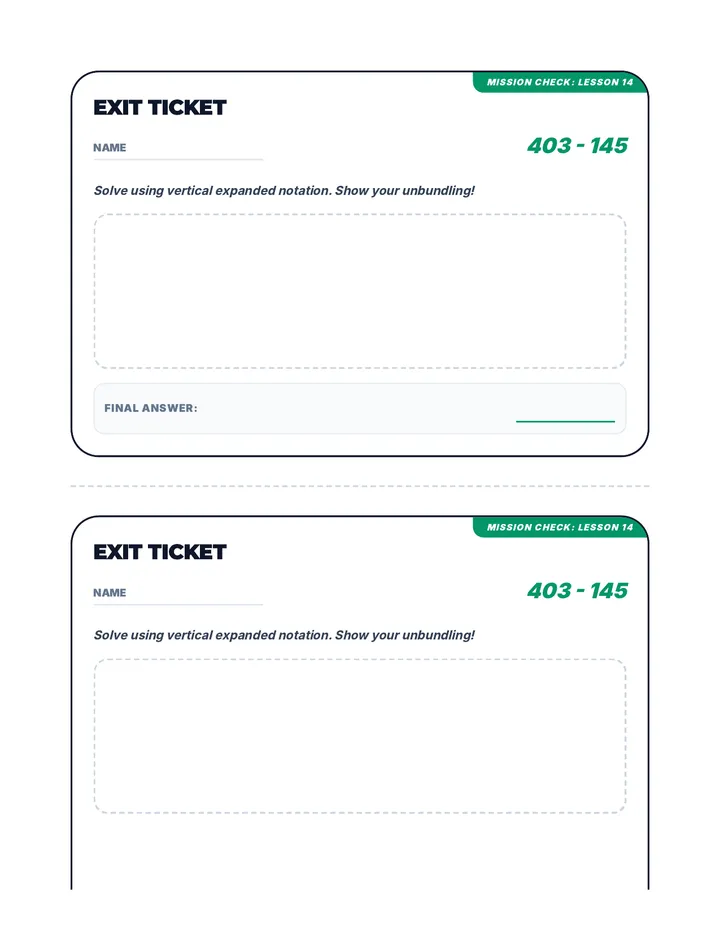Select the second Mission Check Lesson 14 badge
Image resolution: width=720 pixels, height=932 pixels.
click(x=560, y=527)
